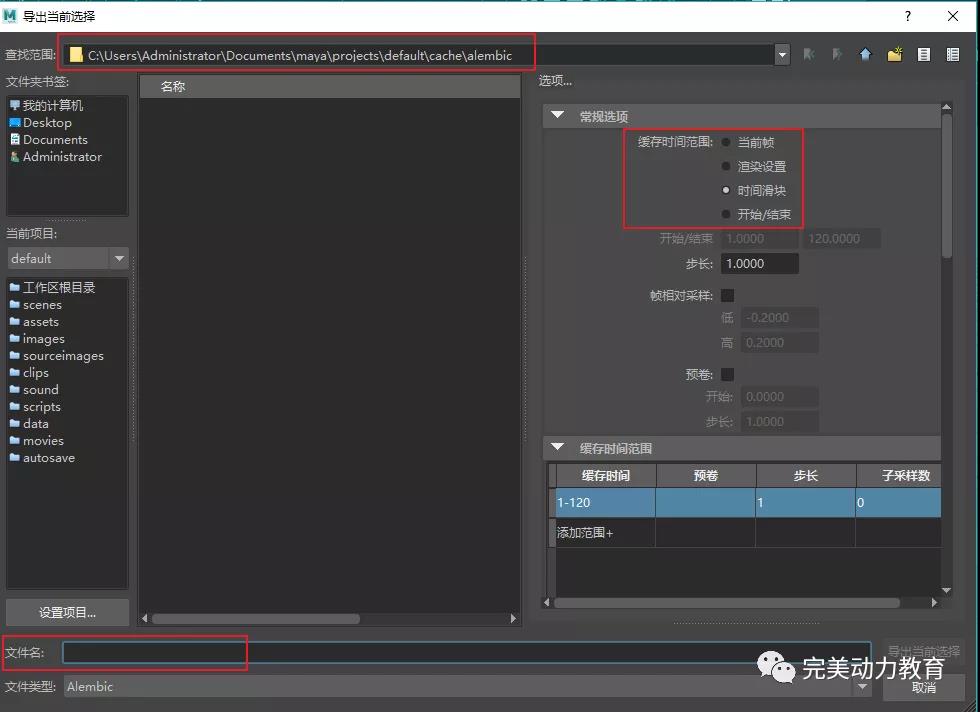Open the path lookup dropdown
The image size is (980, 712).
tap(782, 55)
